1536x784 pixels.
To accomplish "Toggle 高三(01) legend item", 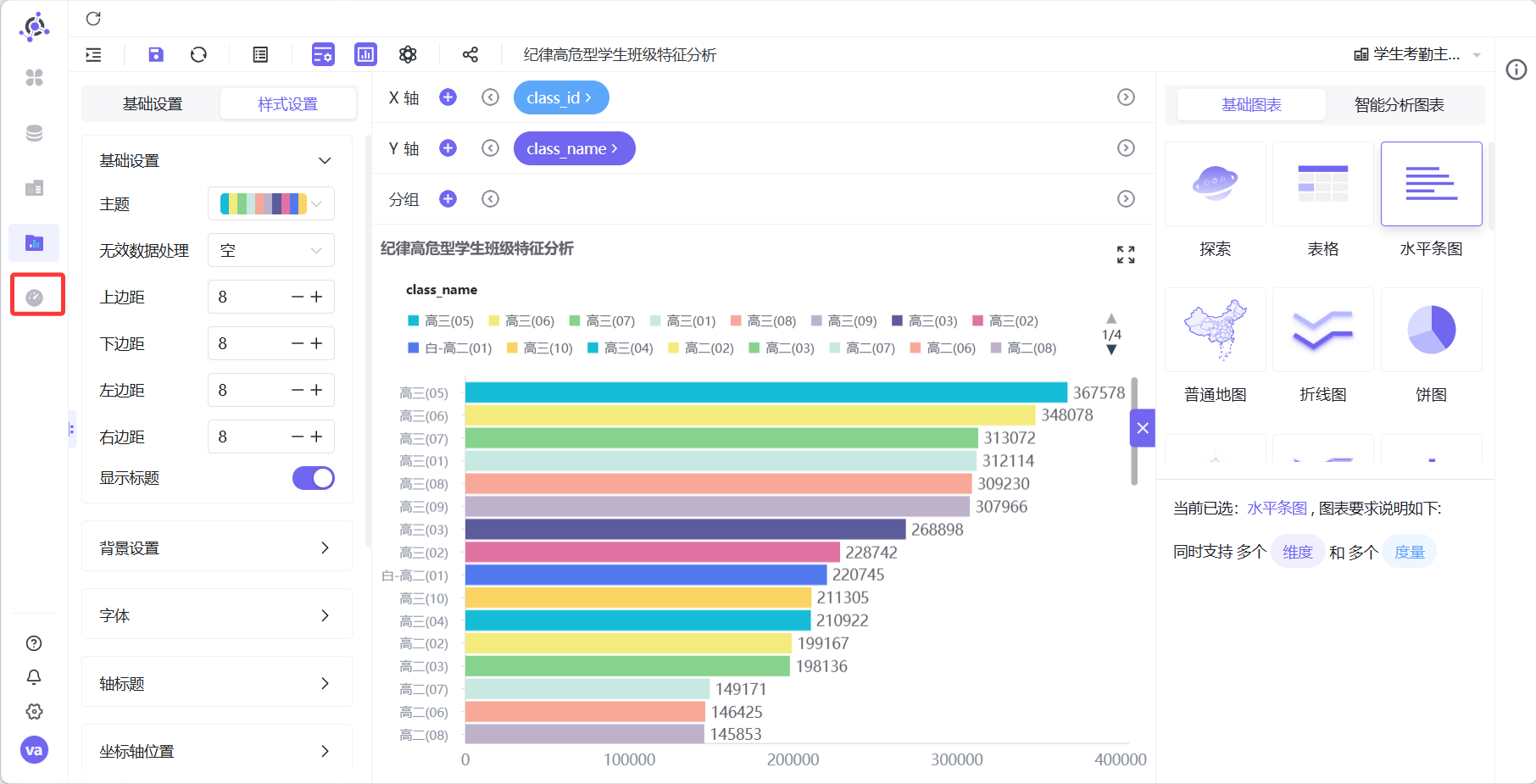I will click(682, 321).
